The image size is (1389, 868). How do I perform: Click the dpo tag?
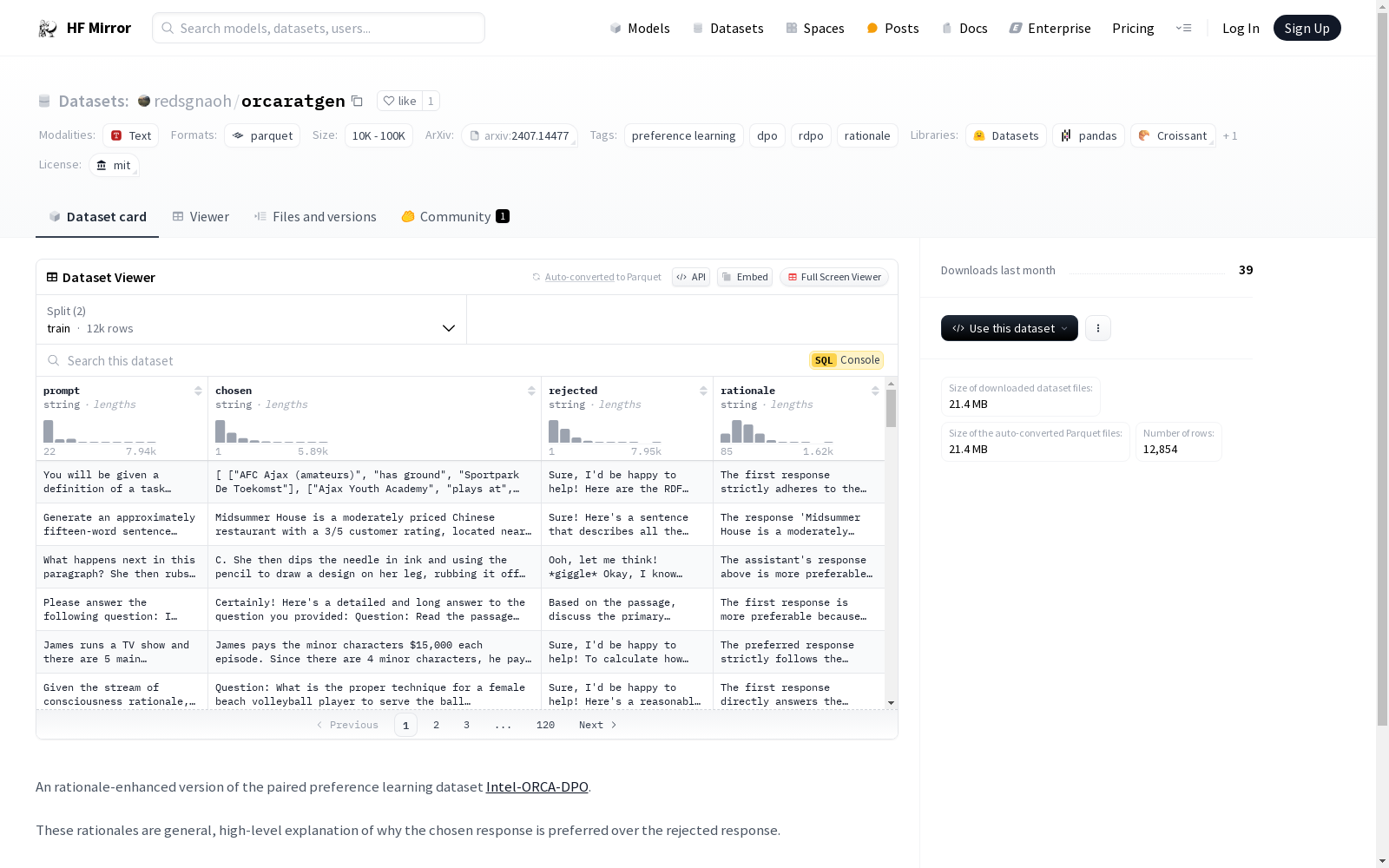[x=767, y=136]
